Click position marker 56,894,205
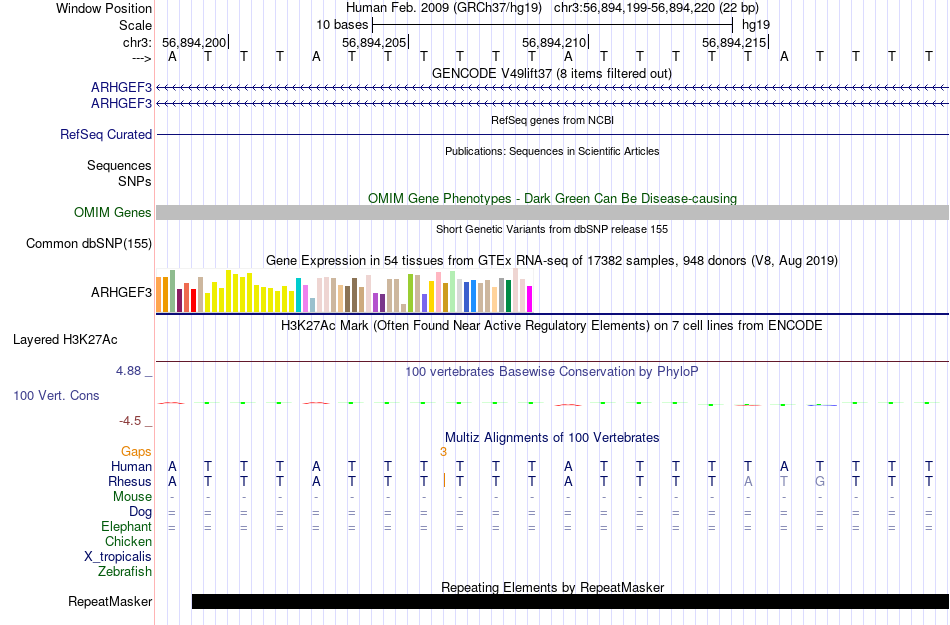This screenshot has width=950, height=625. click(374, 42)
